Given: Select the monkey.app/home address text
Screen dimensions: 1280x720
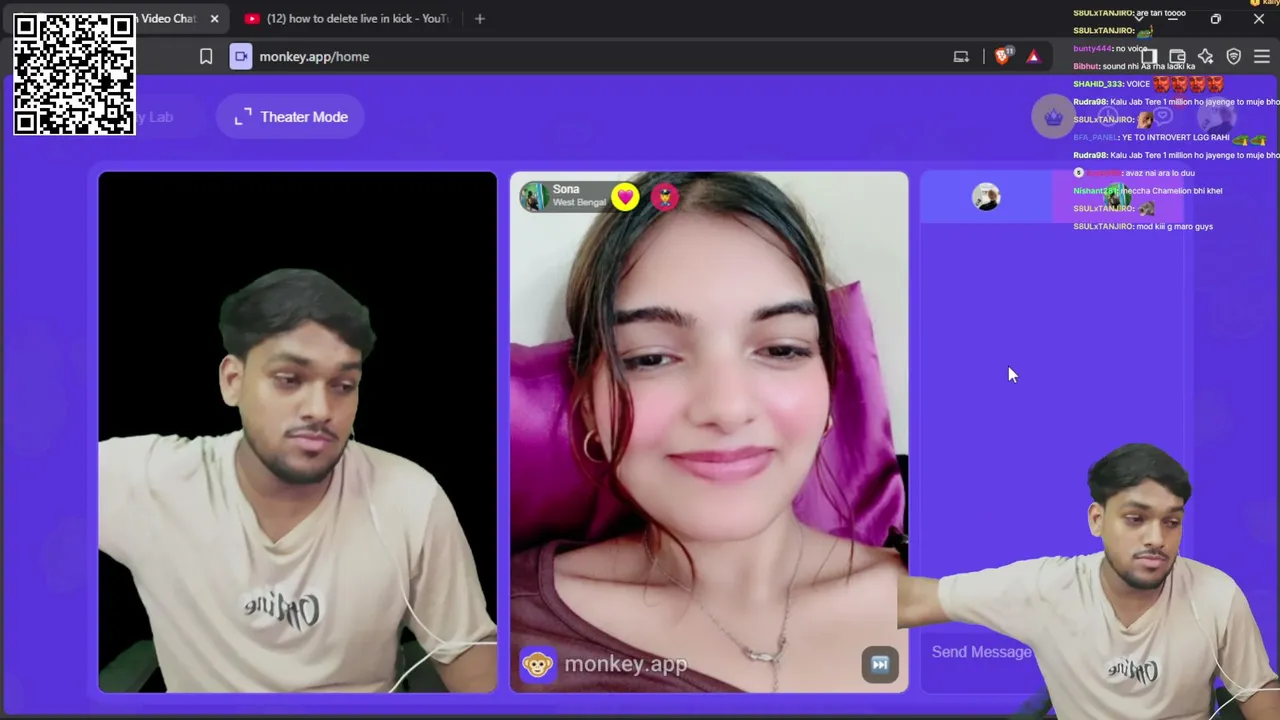Looking at the screenshot, I should point(314,57).
